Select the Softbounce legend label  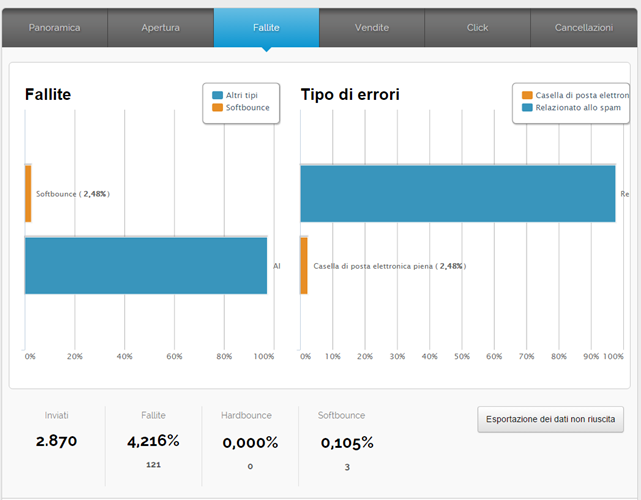(x=248, y=108)
